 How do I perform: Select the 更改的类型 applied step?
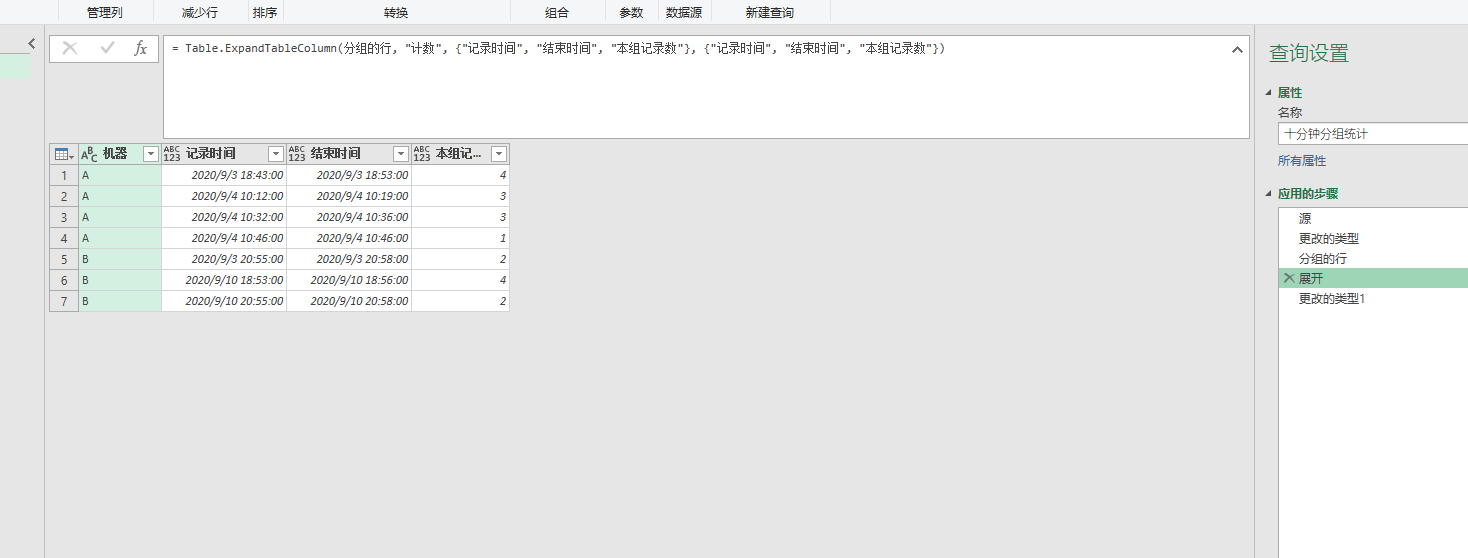1373,238
